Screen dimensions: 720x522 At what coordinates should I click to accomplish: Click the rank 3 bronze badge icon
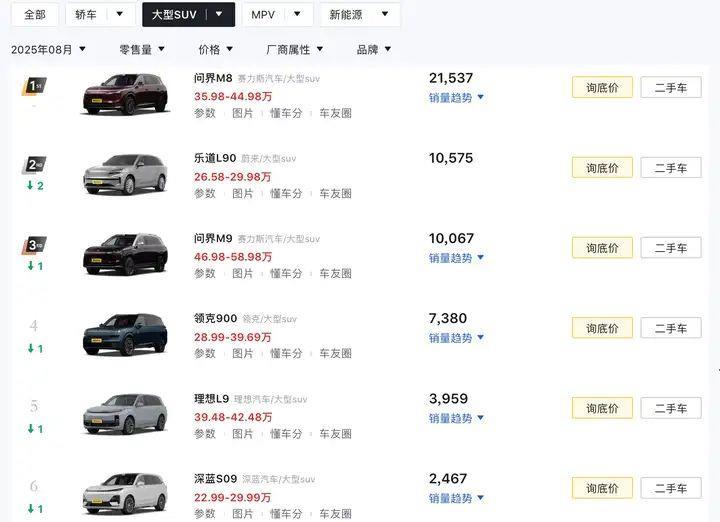point(35,246)
